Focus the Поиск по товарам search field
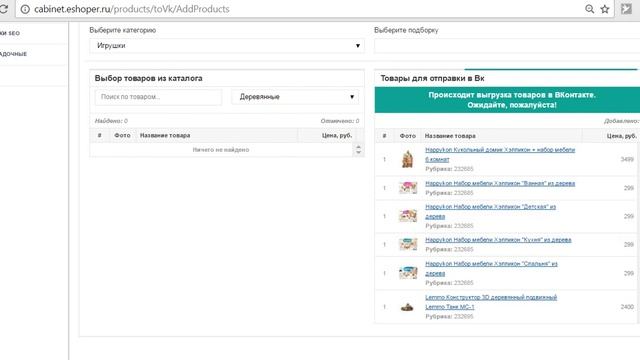This screenshot has height=360, width=640. pyautogui.click(x=158, y=97)
